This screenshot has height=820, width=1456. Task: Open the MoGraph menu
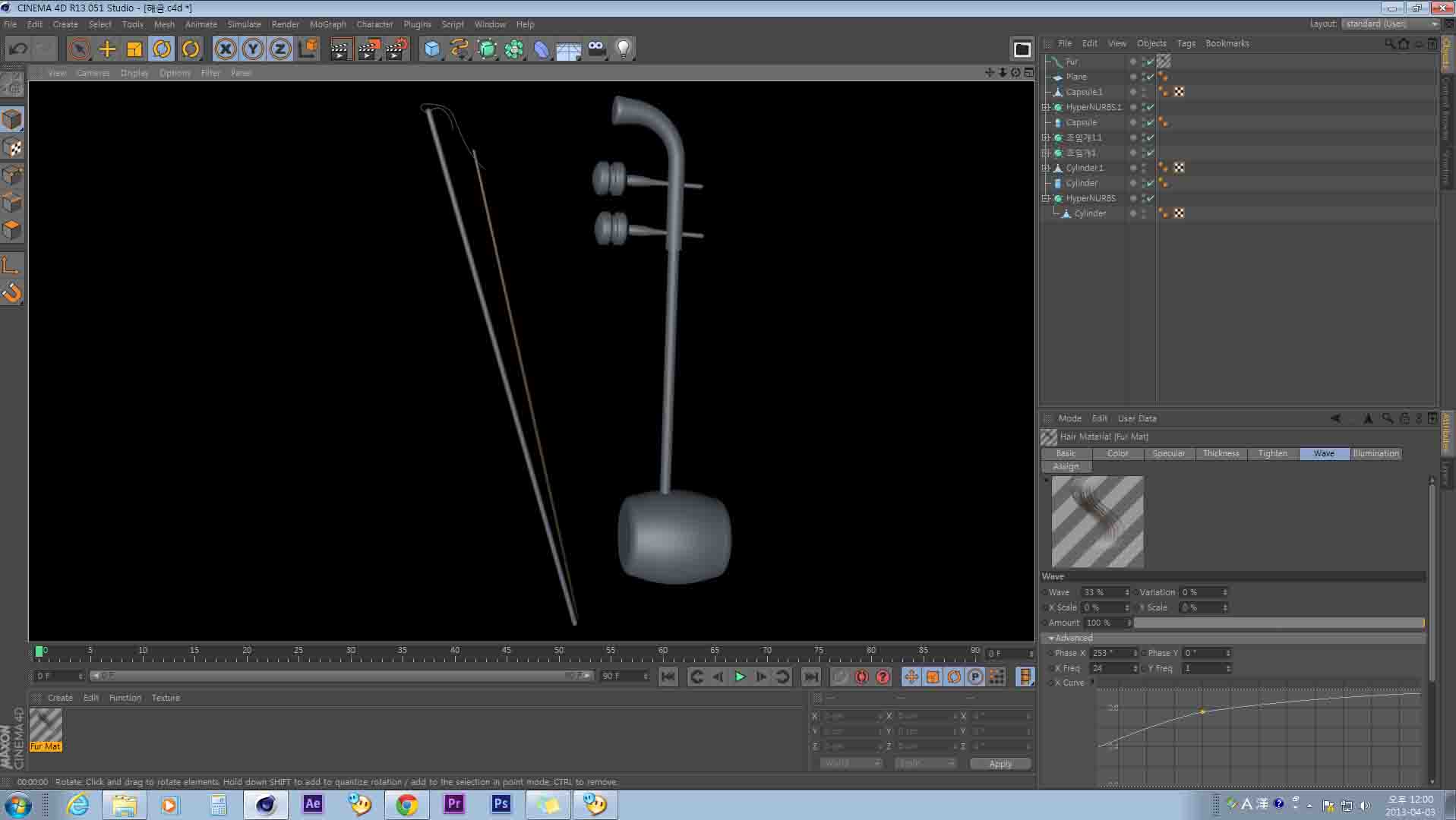327,24
